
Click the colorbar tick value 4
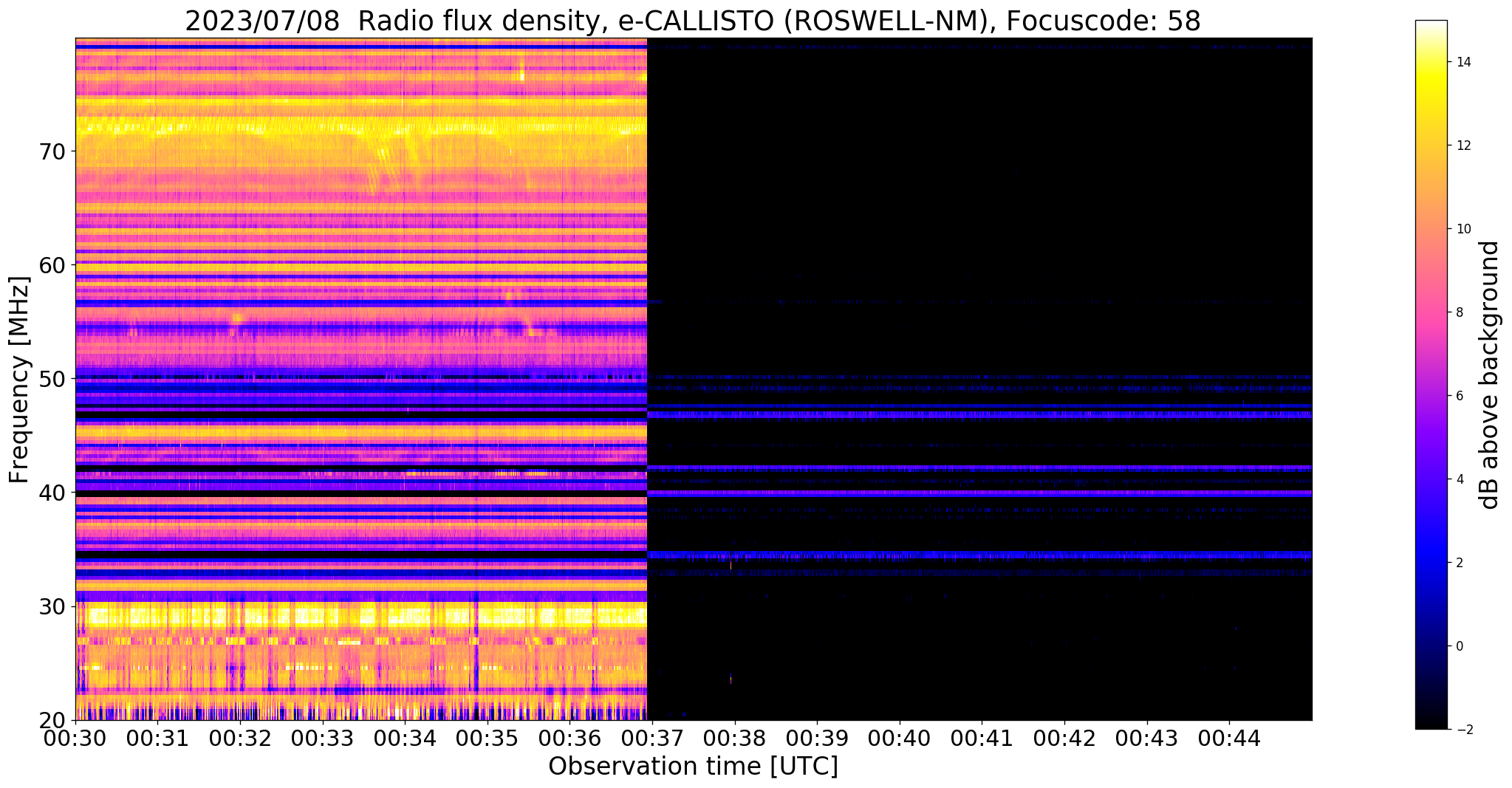tap(1459, 479)
